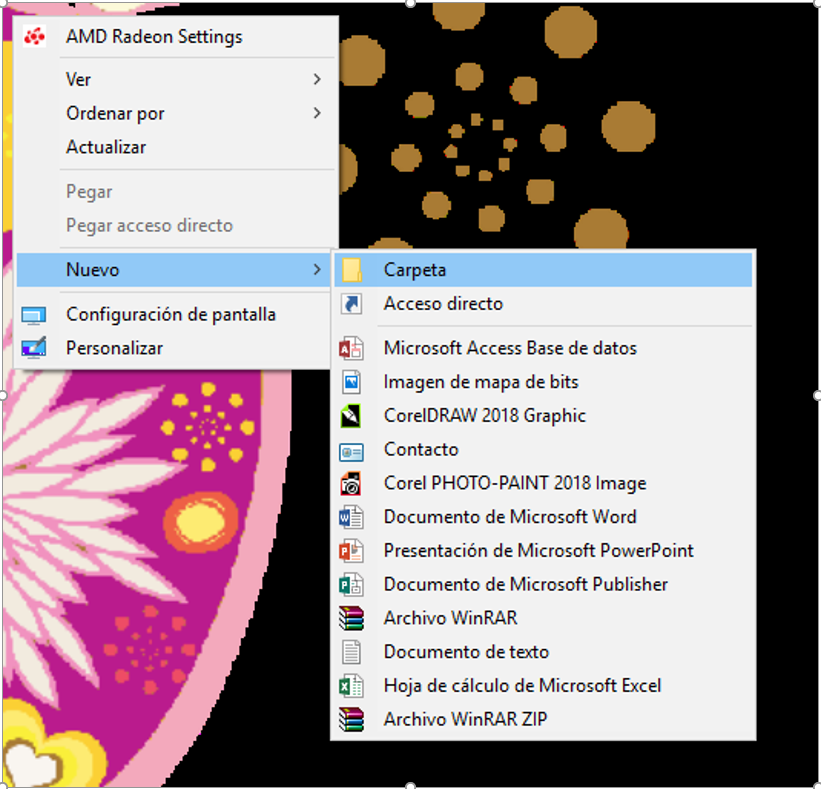Select the Nuevo menu item
Viewport: 821px width, 789px height.
175,270
